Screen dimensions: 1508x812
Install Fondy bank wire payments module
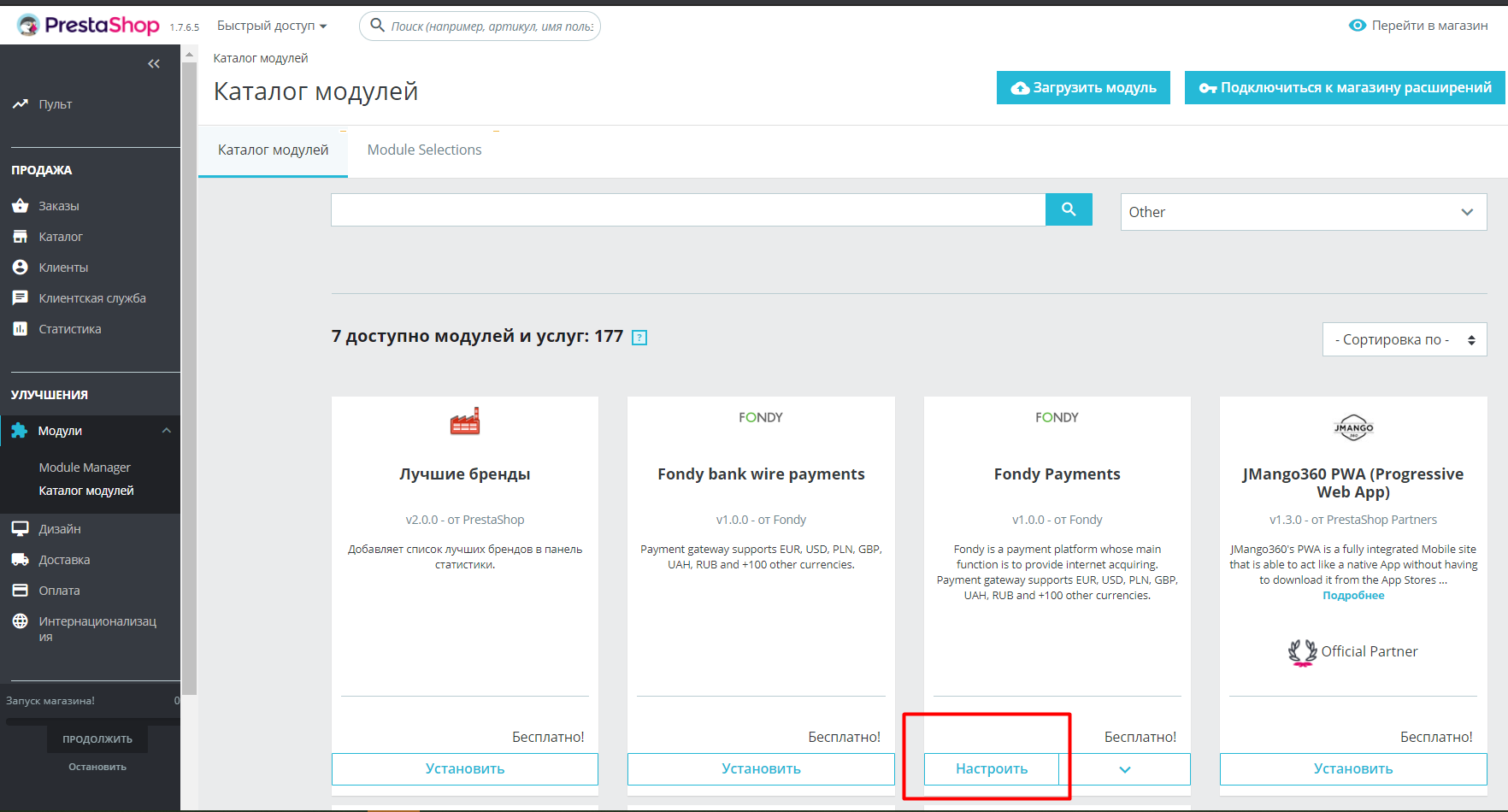761,769
